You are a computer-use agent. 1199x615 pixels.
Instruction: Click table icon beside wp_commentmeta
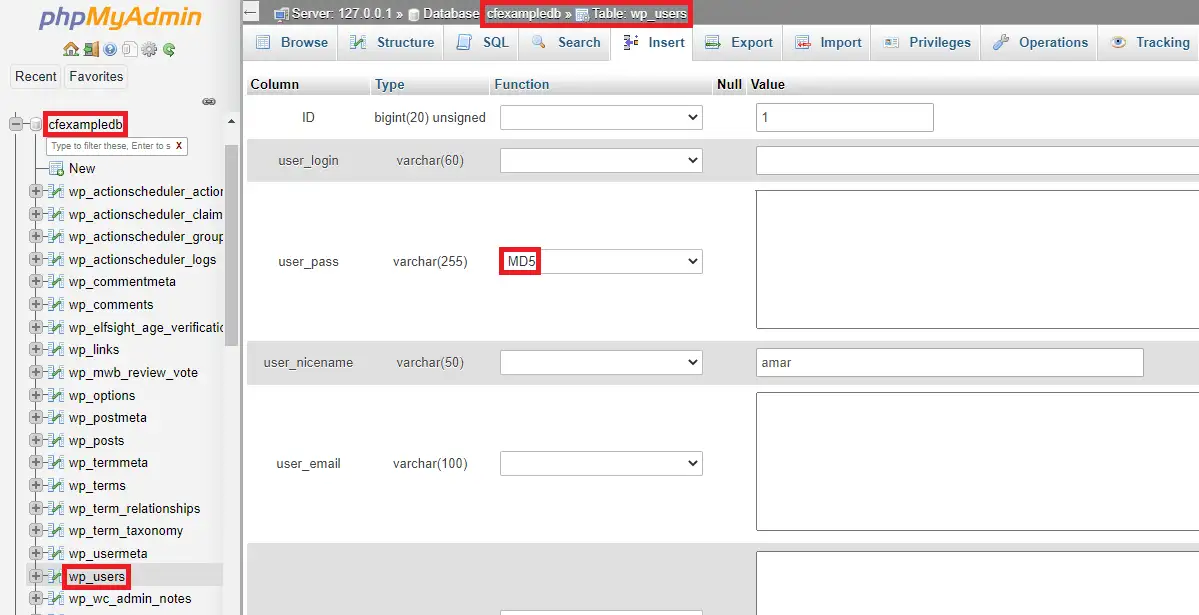coord(55,281)
